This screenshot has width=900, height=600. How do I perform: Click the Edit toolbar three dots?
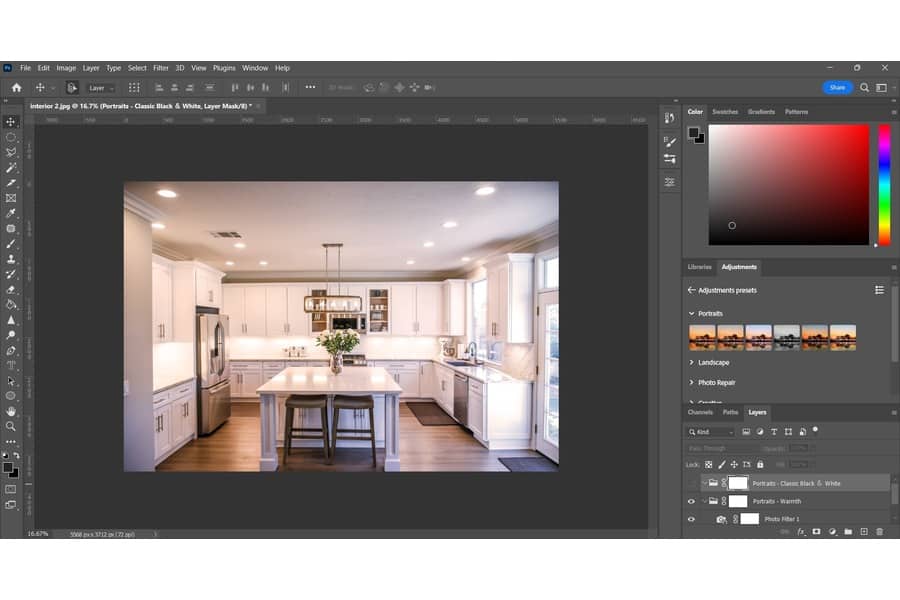(x=11, y=442)
